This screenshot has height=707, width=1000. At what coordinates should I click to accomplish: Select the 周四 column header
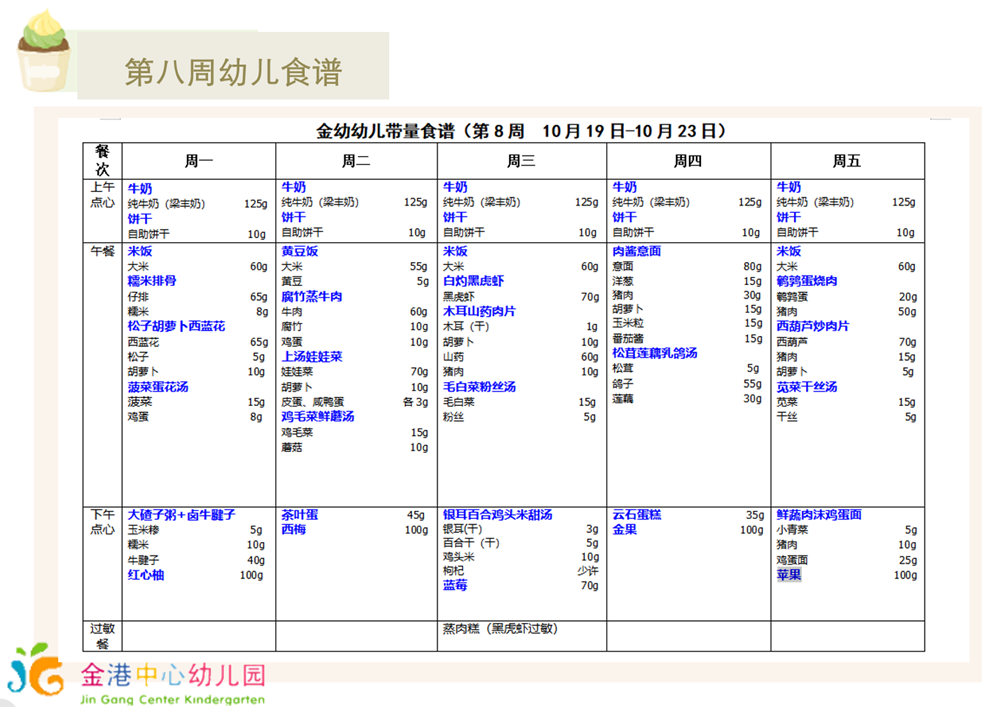688,161
